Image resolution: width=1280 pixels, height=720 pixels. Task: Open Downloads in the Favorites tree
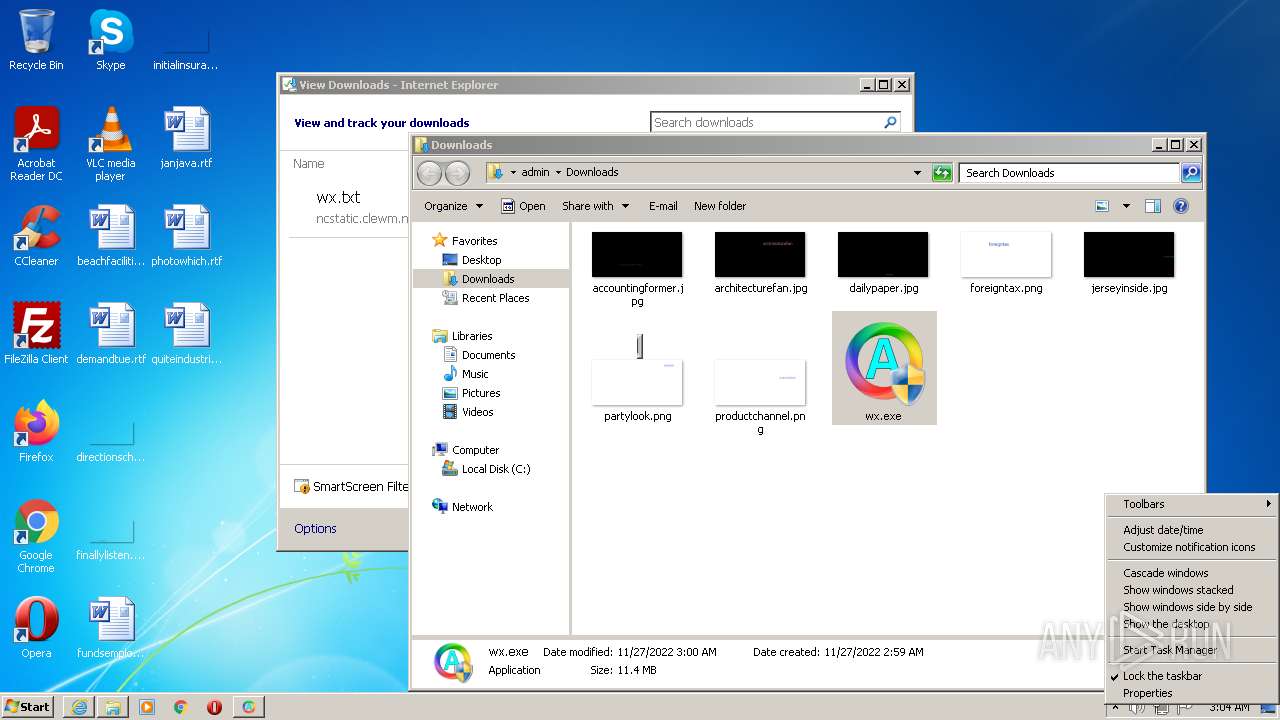coord(488,279)
